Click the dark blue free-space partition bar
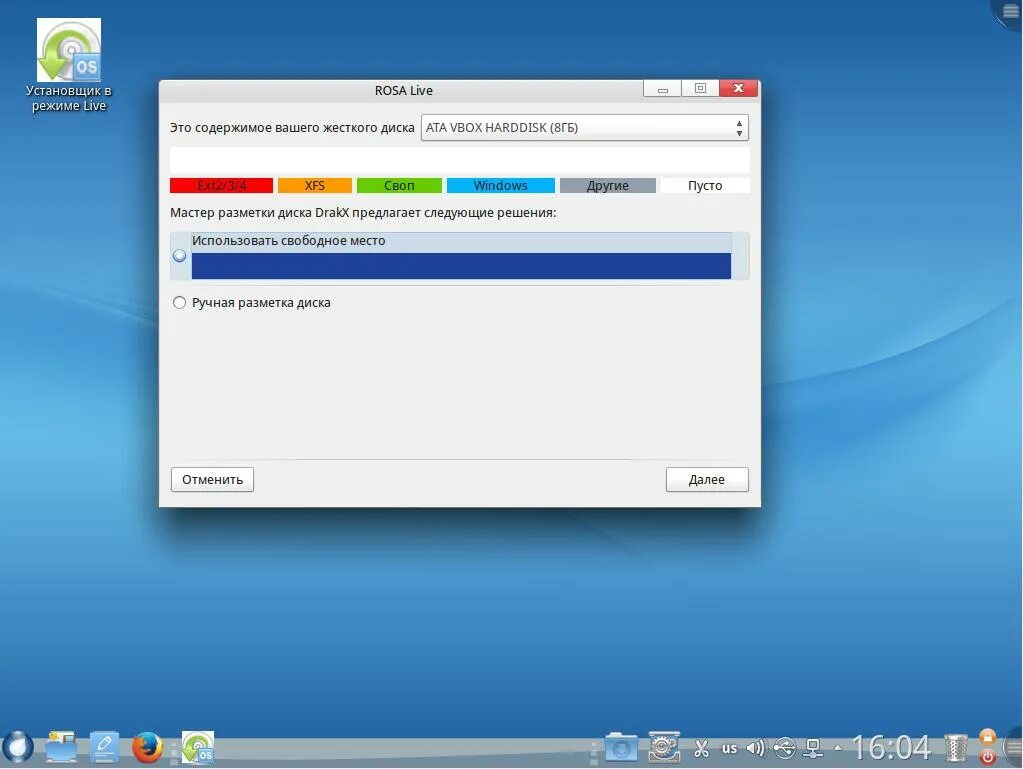Image resolution: width=1023 pixels, height=769 pixels. 461,266
